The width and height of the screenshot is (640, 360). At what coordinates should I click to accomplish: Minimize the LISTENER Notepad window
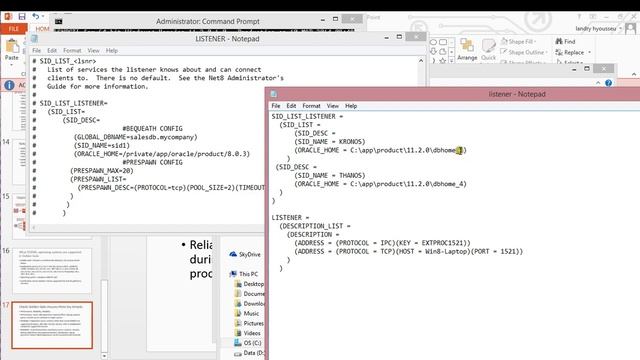tap(386, 38)
